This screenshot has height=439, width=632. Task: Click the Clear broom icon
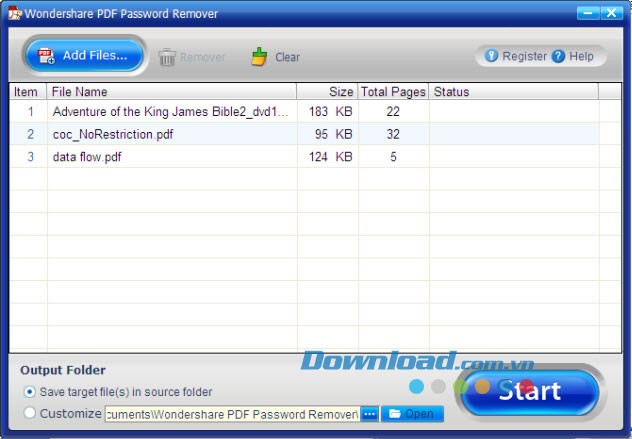pos(259,57)
